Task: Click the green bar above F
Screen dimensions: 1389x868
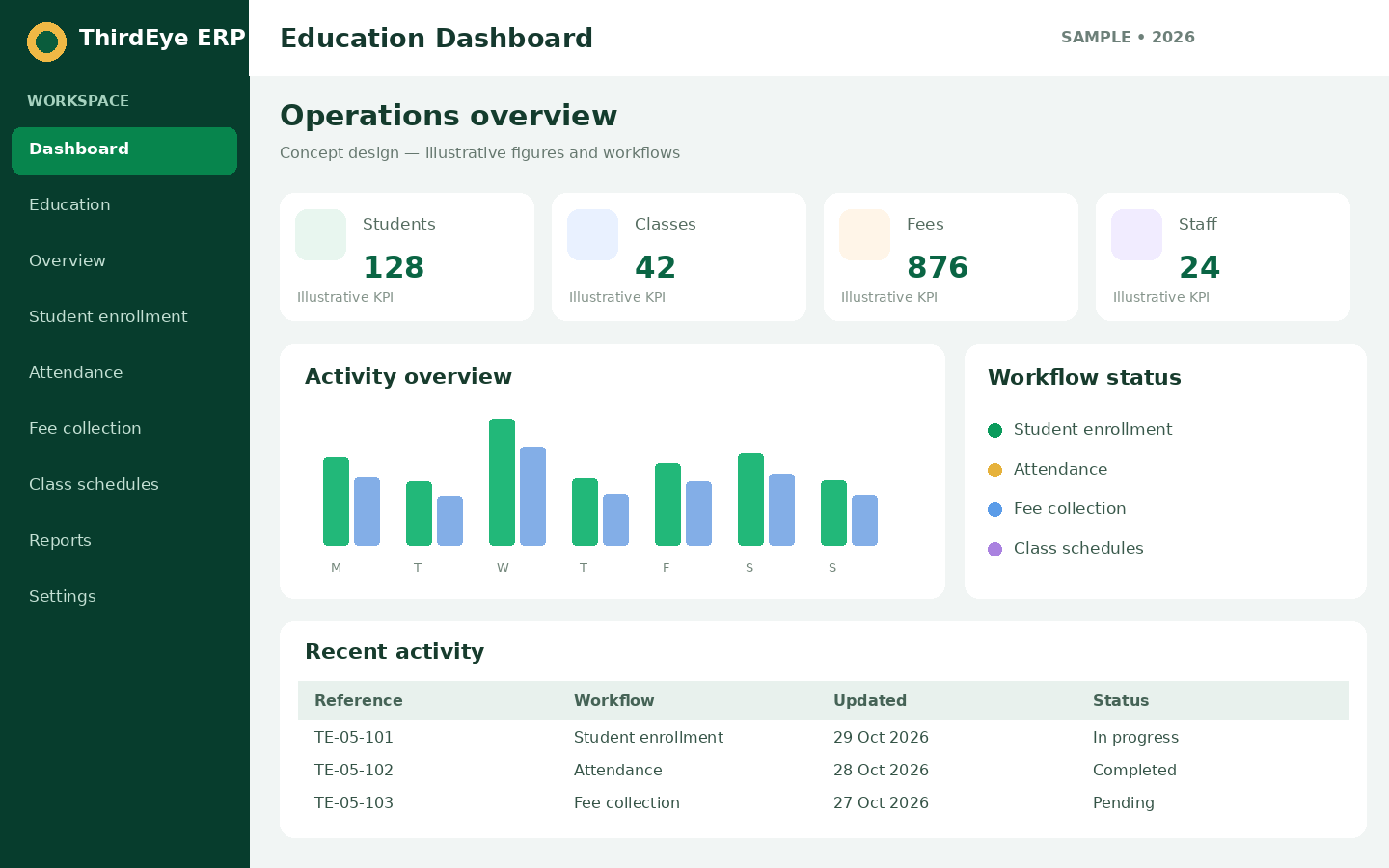Action: pyautogui.click(x=667, y=504)
